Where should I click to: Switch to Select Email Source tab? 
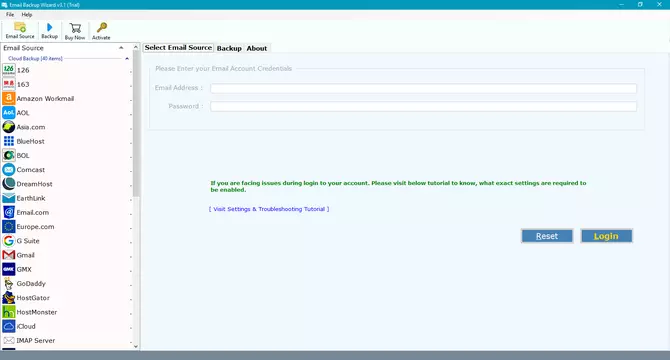click(x=178, y=47)
